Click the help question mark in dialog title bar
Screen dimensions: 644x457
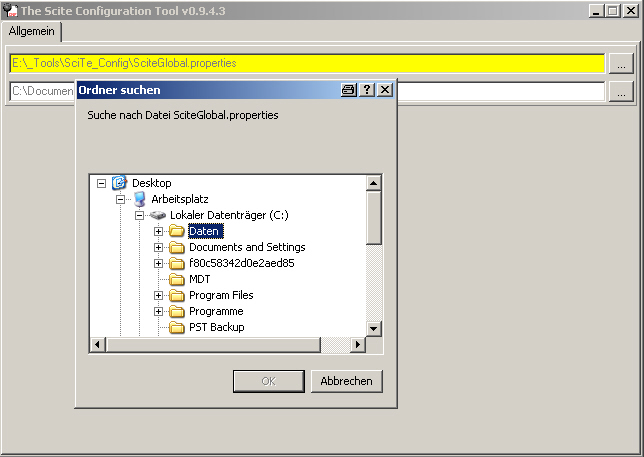(367, 90)
